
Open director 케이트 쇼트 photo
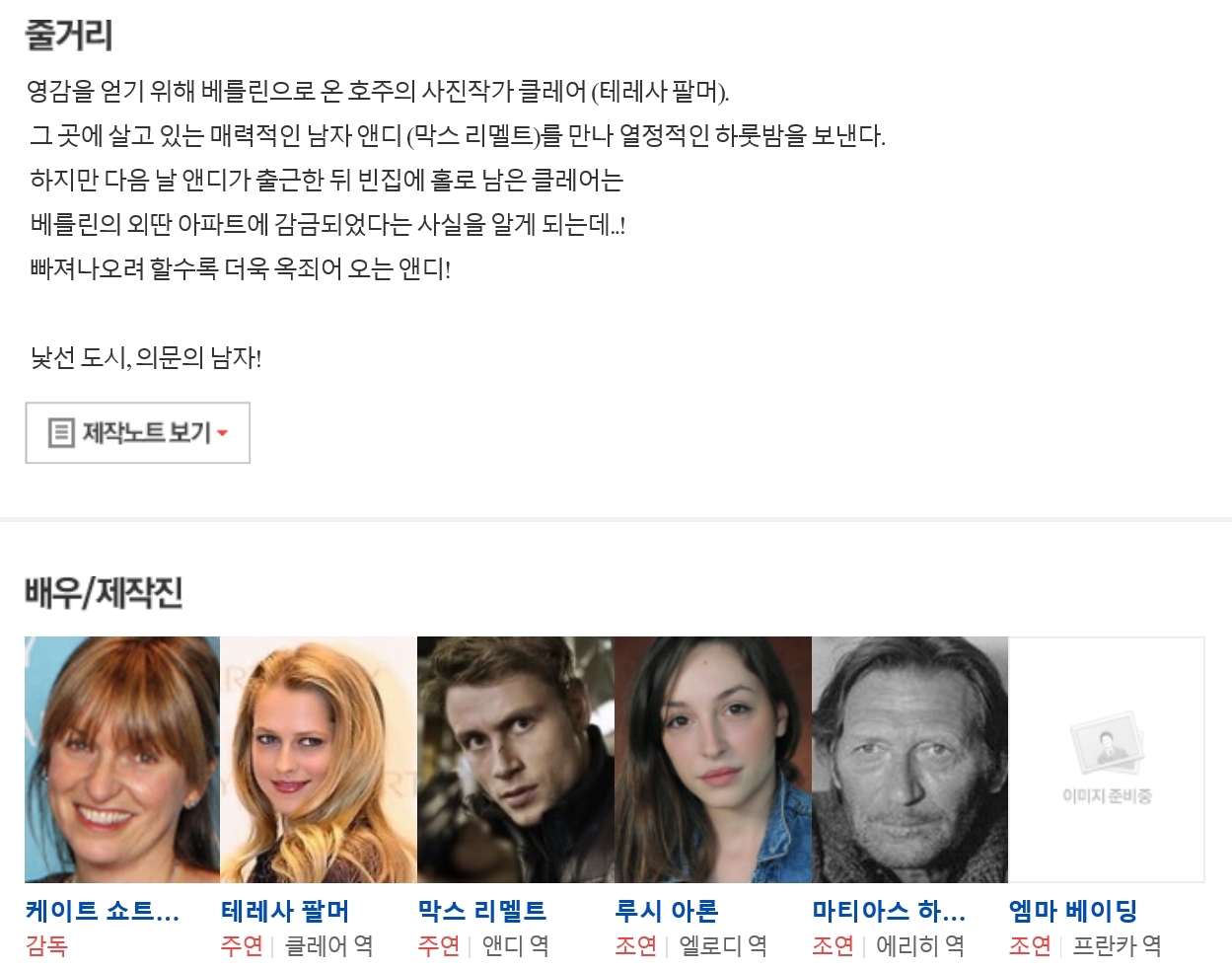point(122,760)
